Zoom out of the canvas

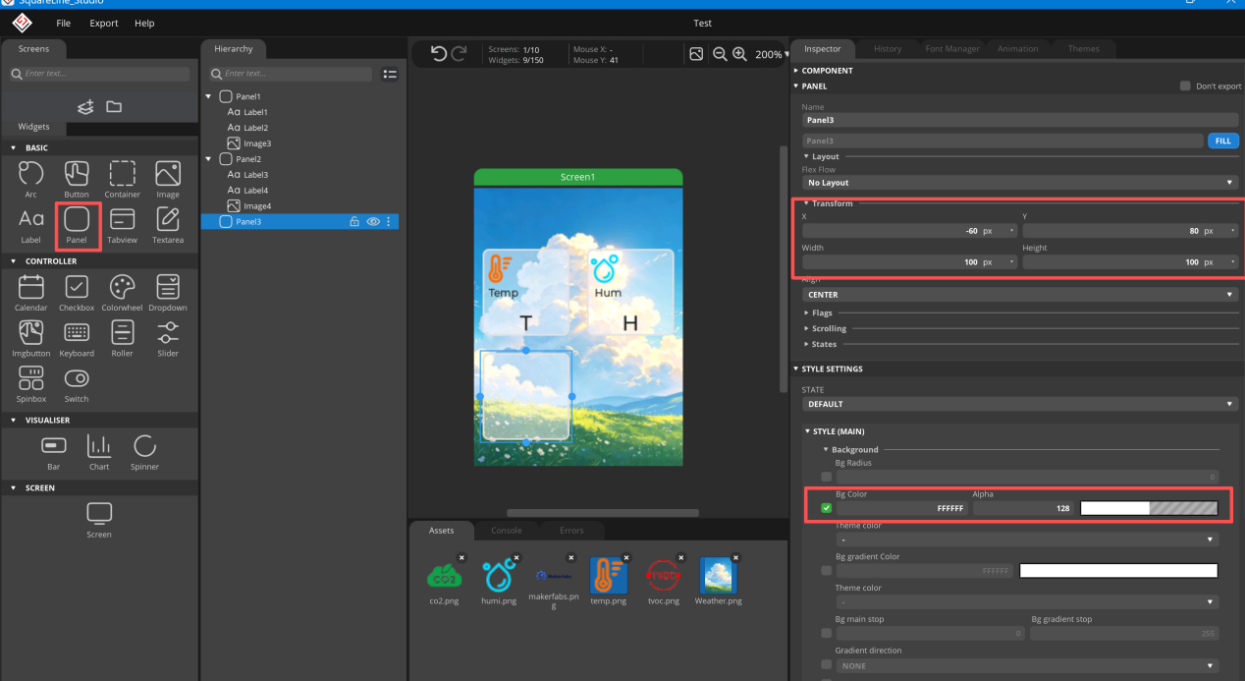(719, 54)
